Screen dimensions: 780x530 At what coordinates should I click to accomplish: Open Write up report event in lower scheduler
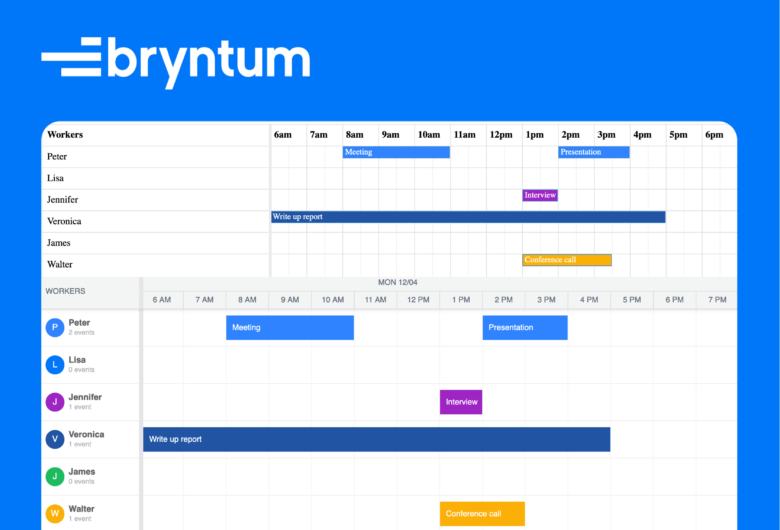(377, 439)
